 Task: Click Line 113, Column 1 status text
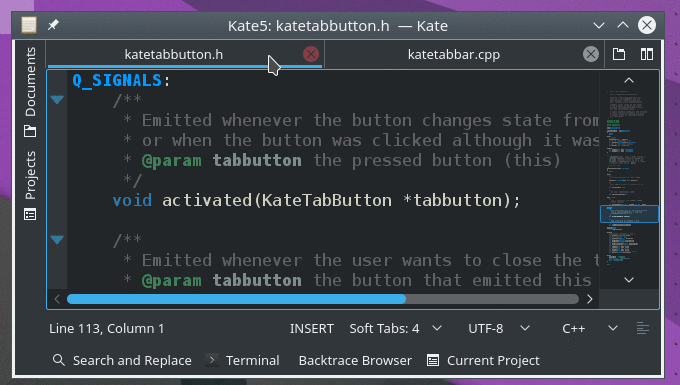click(106, 329)
